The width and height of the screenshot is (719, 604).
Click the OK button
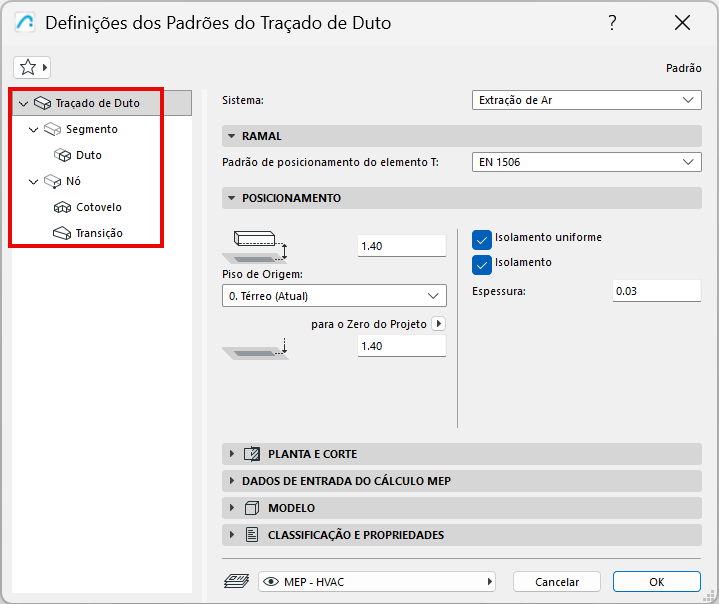click(x=657, y=582)
